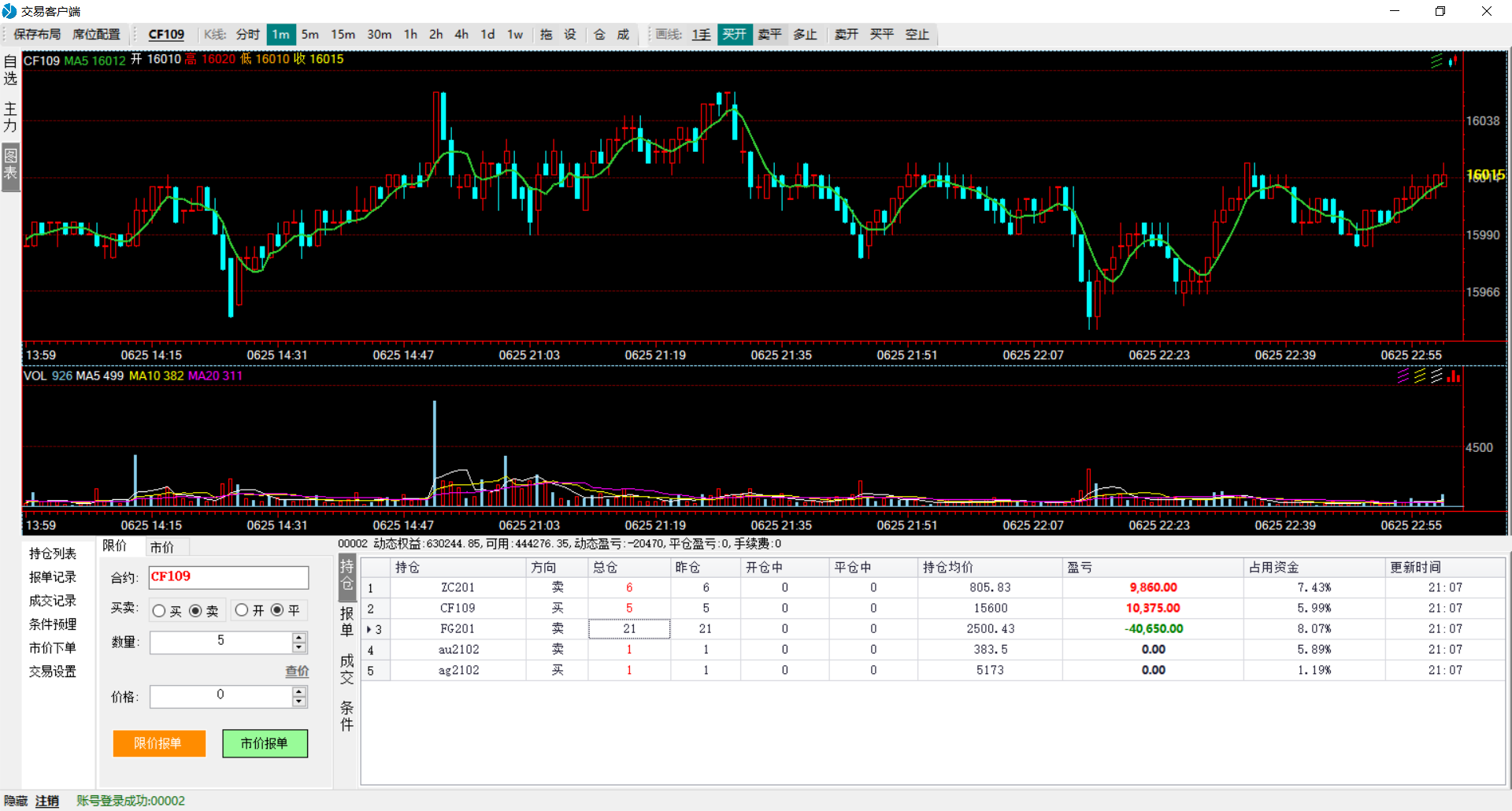Open 条件 vertical tab beside table

(x=347, y=716)
